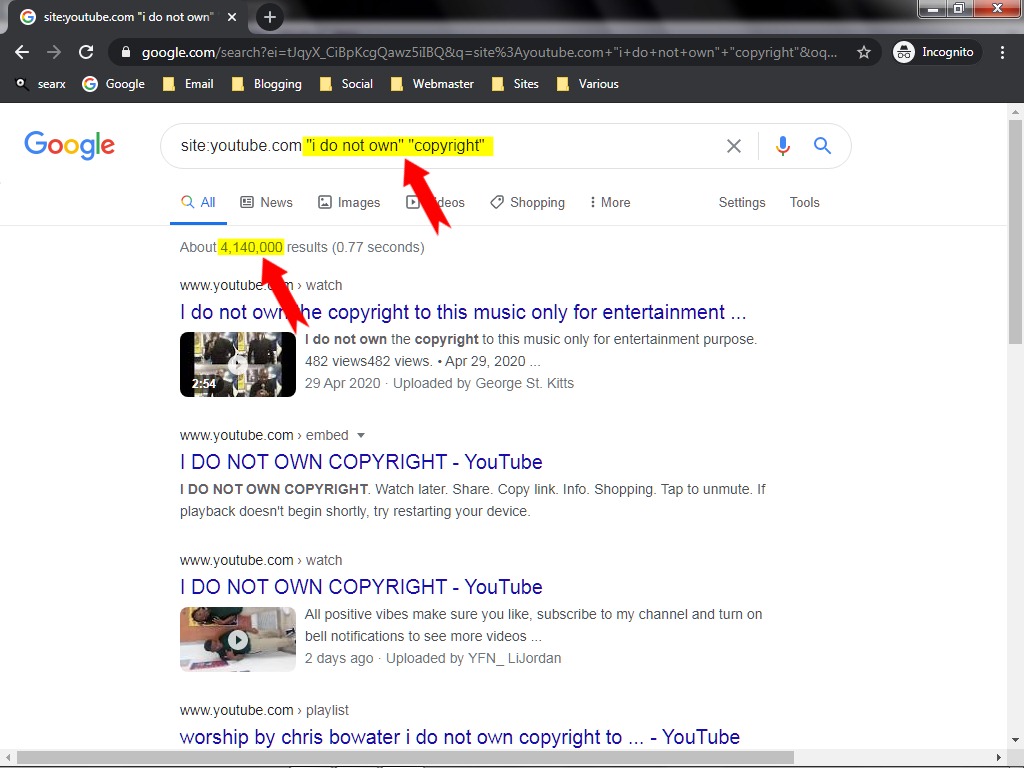
Task: Open the searx bookmark
Action: 40,84
